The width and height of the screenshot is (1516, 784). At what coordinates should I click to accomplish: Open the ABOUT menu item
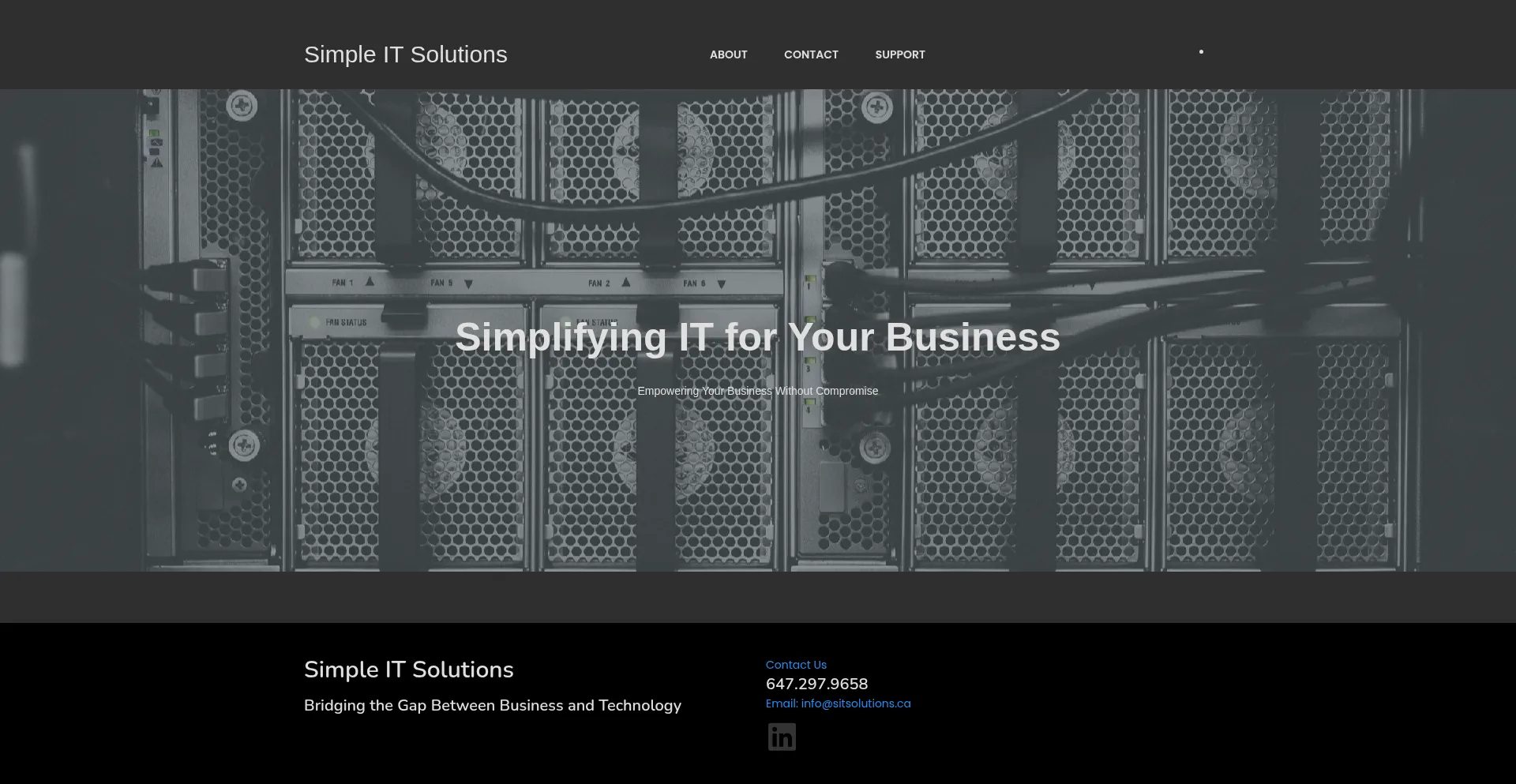tap(728, 54)
